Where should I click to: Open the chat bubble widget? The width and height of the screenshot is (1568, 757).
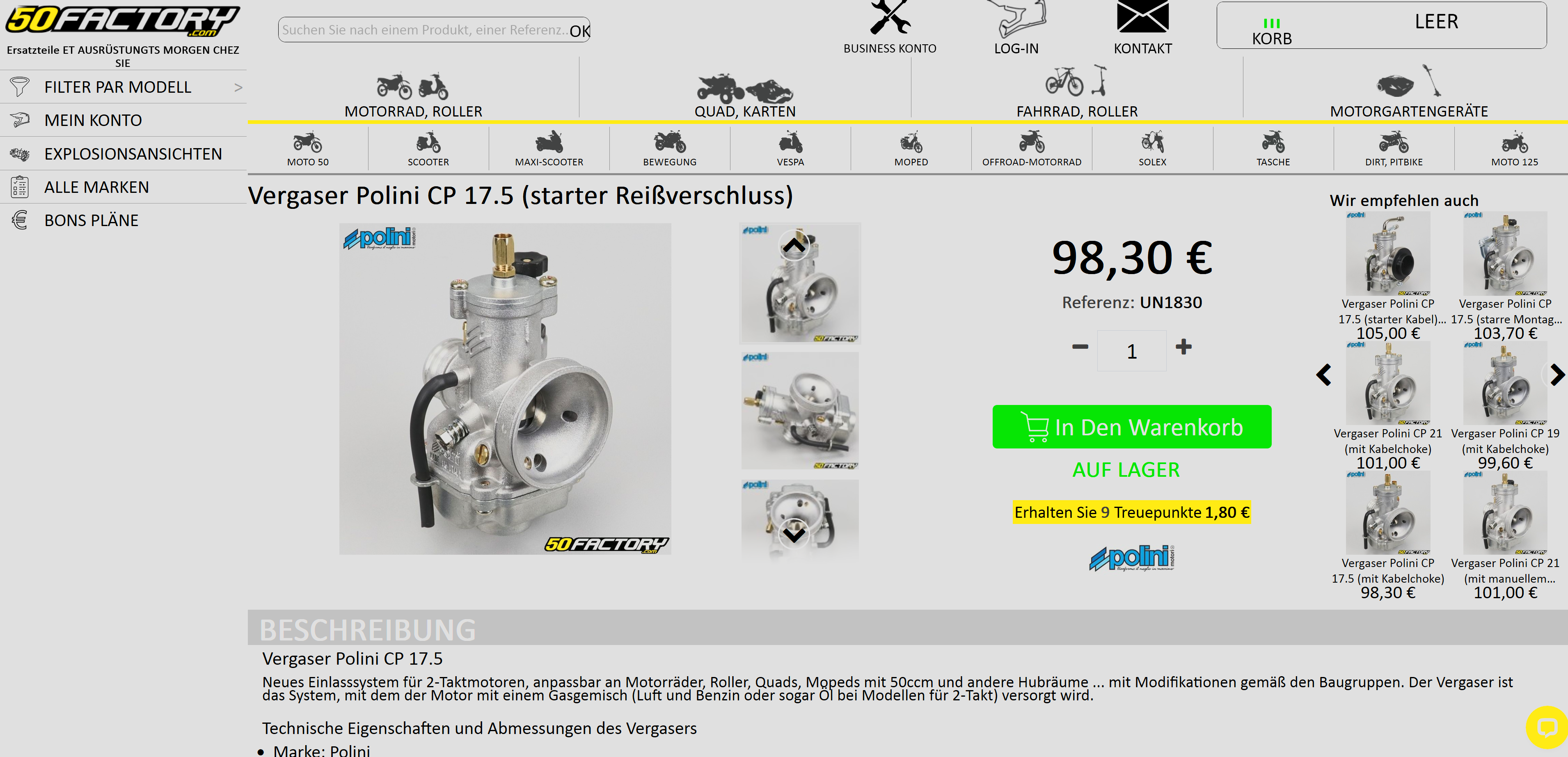[1547, 727]
